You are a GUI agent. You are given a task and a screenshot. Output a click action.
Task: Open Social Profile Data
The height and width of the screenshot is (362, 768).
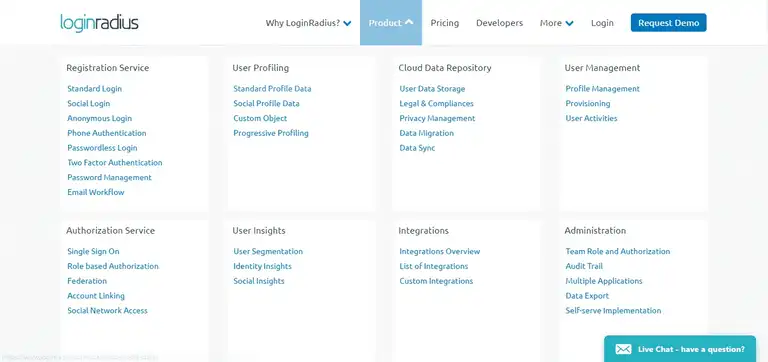(x=266, y=103)
